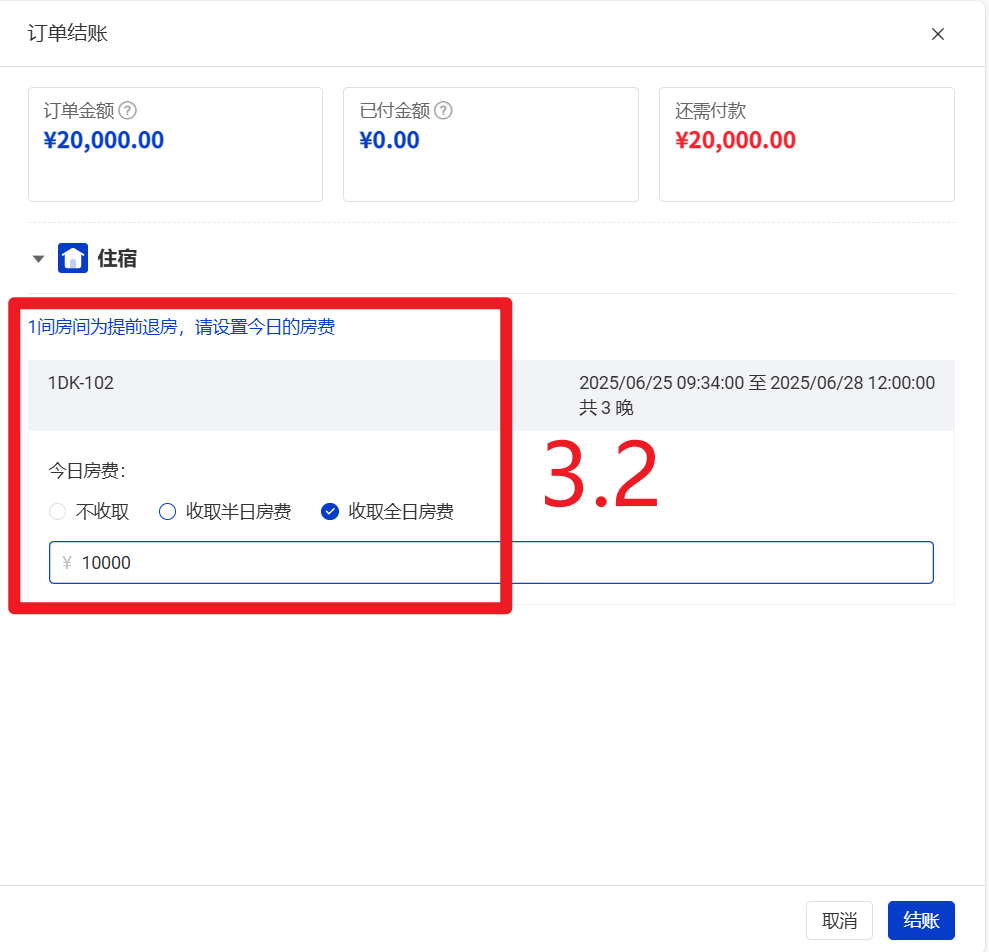
Task: Click the blue 结账 button
Action: (921, 920)
